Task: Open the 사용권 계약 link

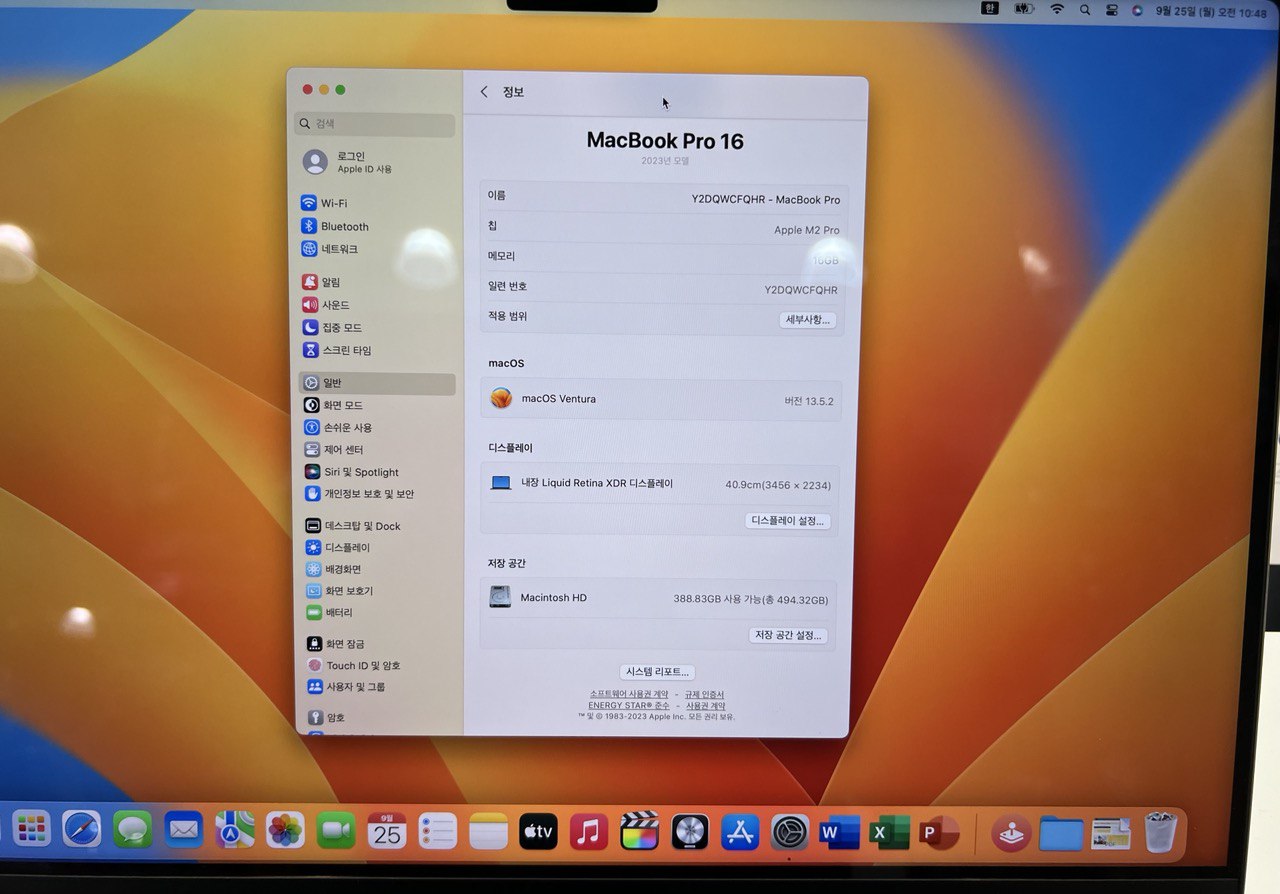Action: (x=705, y=705)
